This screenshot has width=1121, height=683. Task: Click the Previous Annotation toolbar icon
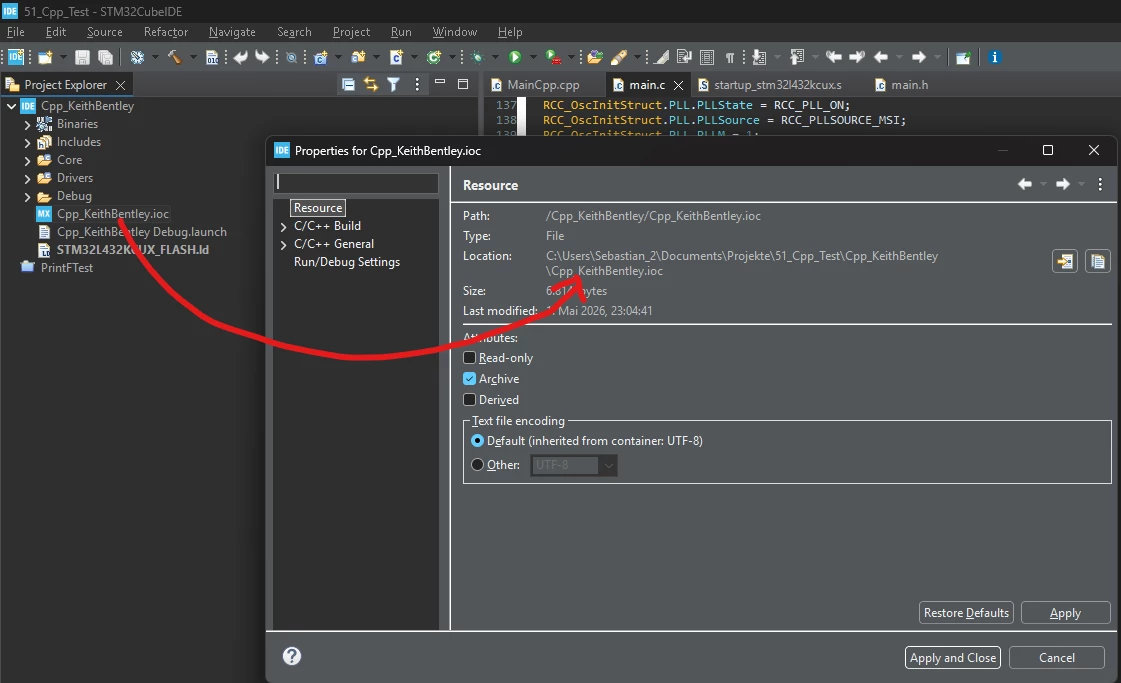click(x=796, y=57)
